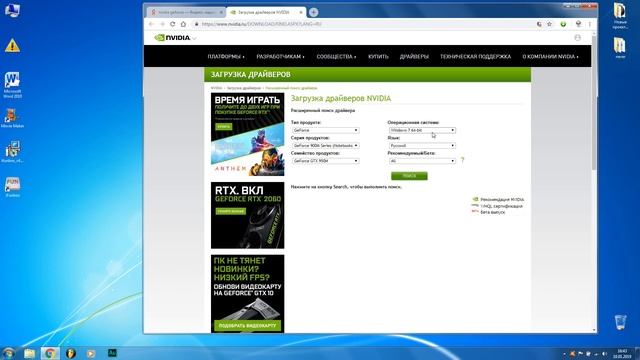Reload the page with the refresh icon
The height and width of the screenshot is (360, 640).
coord(173,24)
